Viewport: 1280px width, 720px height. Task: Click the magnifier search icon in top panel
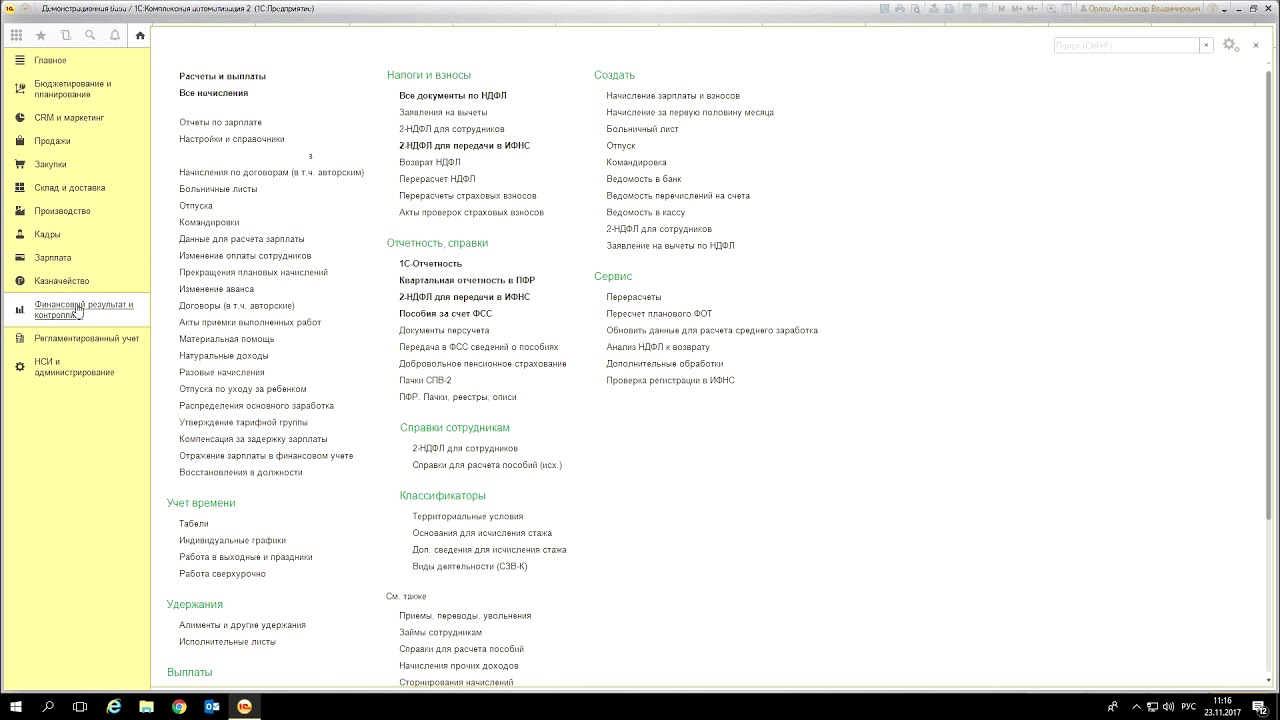[x=90, y=35]
